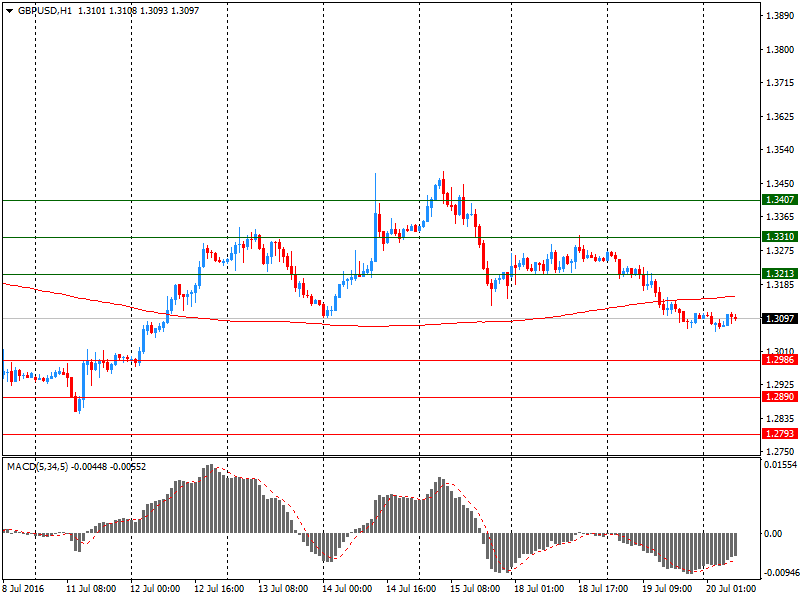The width and height of the screenshot is (800, 600).
Task: Click the 1.3800 price scale value
Action: [780, 49]
